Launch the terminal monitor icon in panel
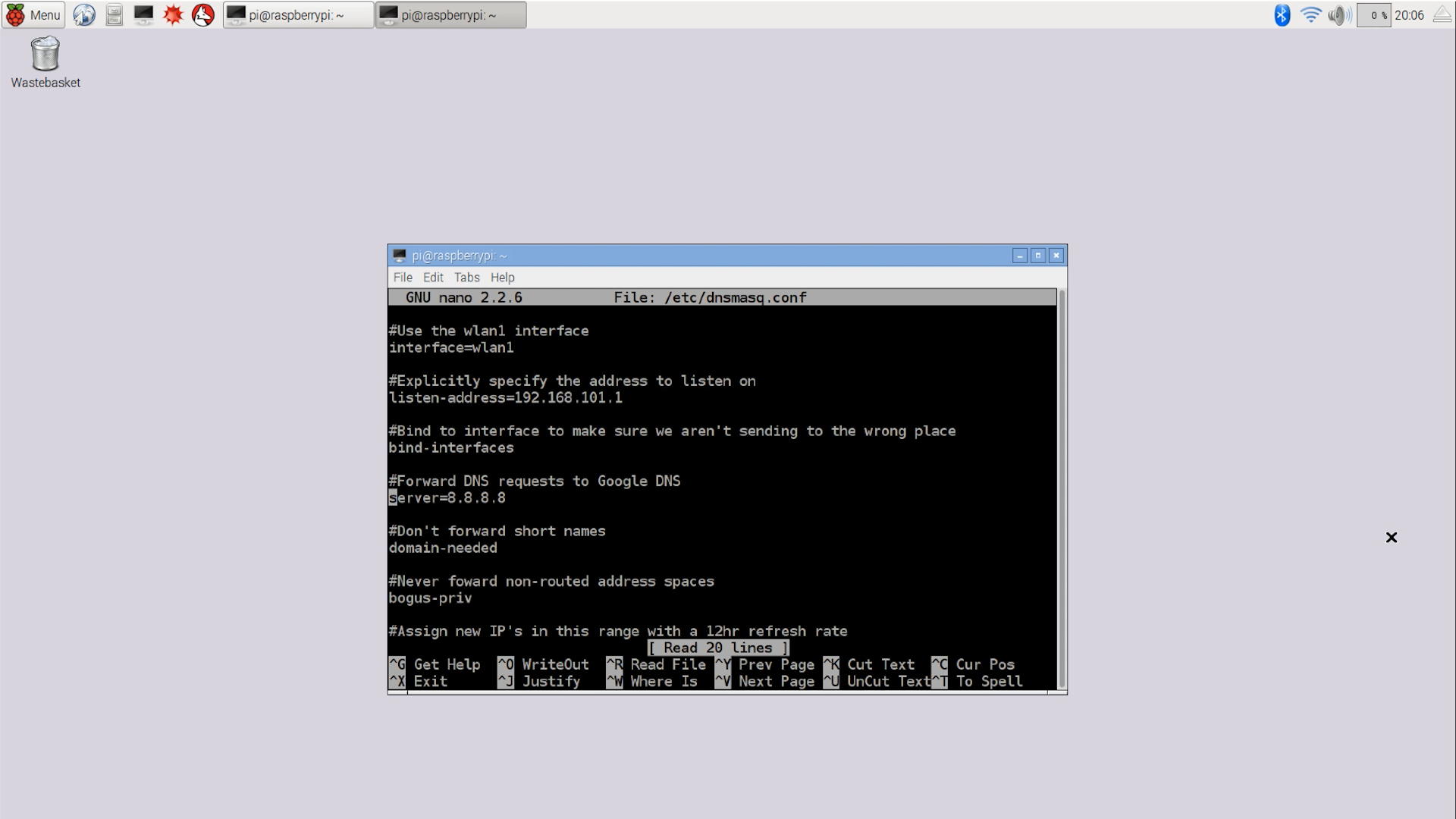Screen dimensions: 1456x819 (143, 14)
